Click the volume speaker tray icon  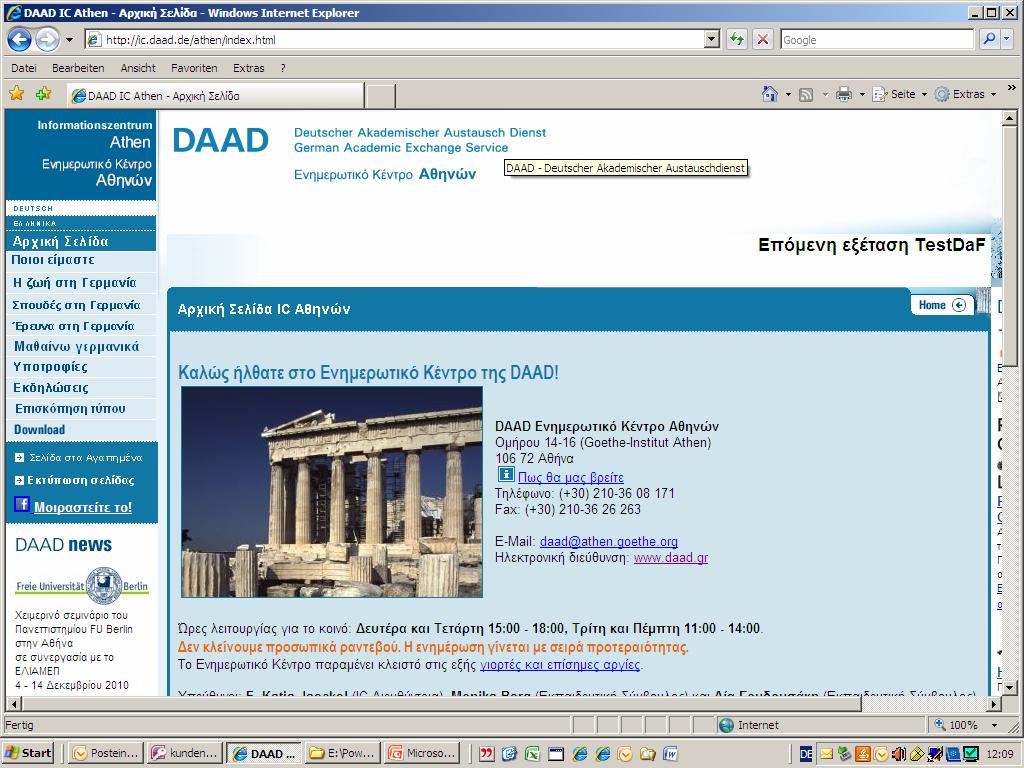tap(899, 754)
